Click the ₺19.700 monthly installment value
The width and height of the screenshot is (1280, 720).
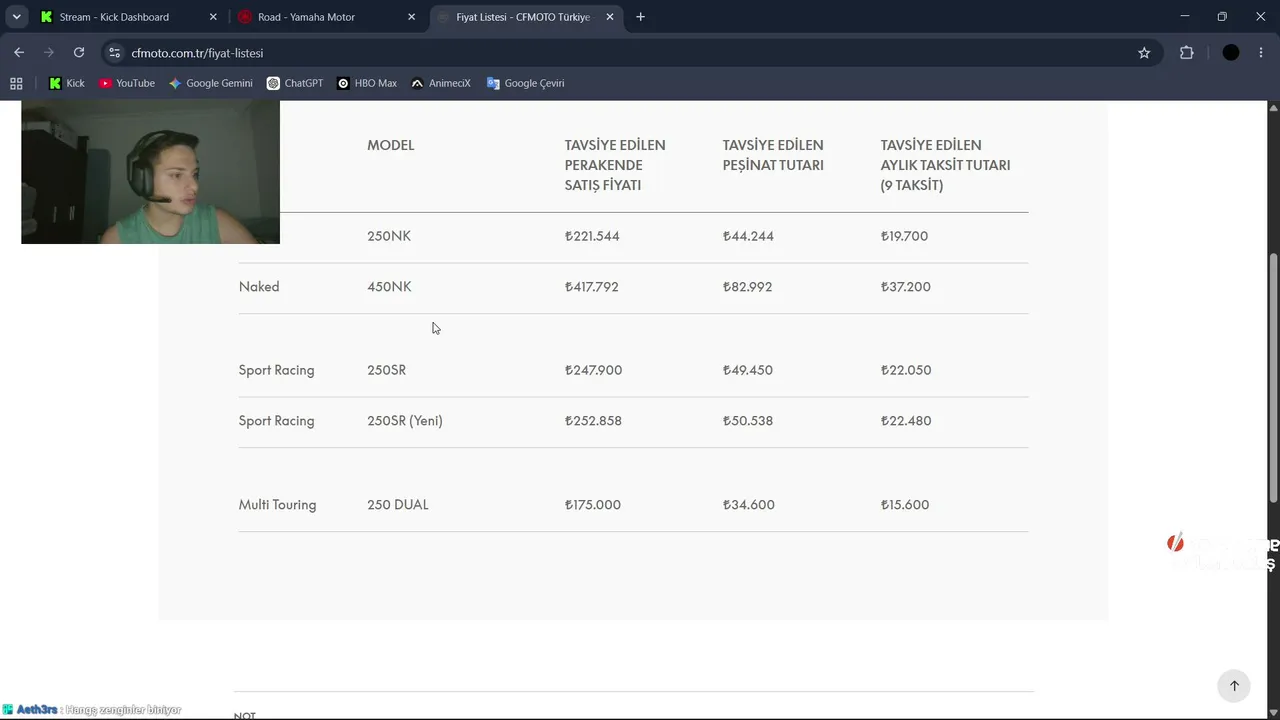[904, 236]
